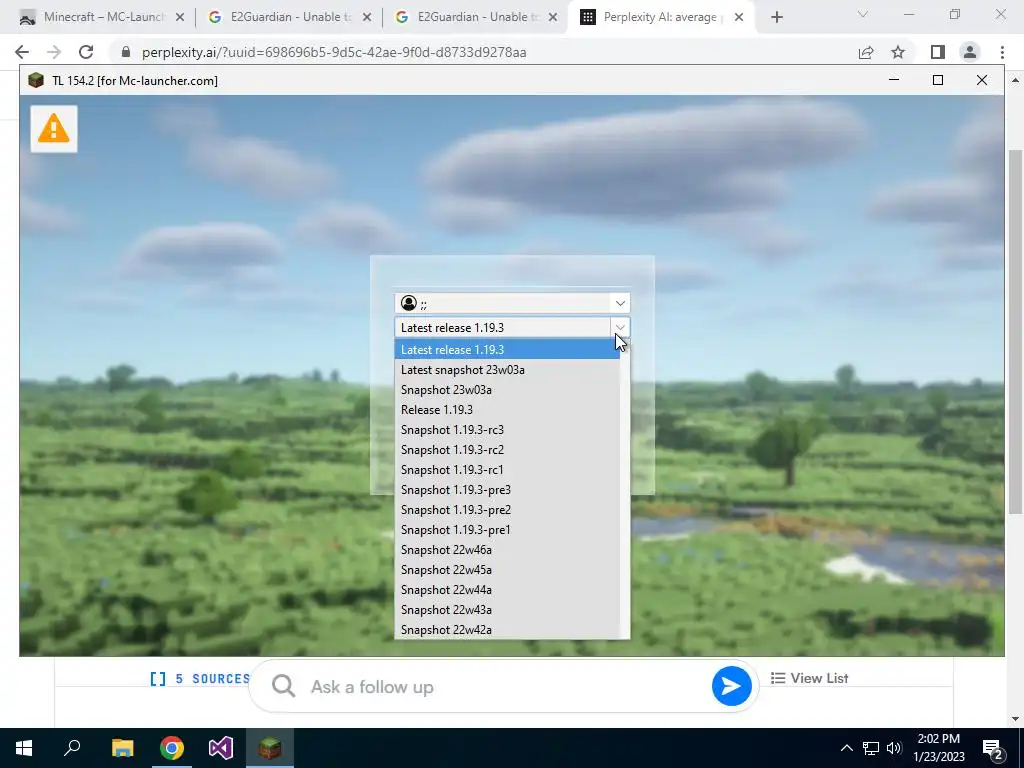Open View List on Perplexity page

(x=809, y=678)
